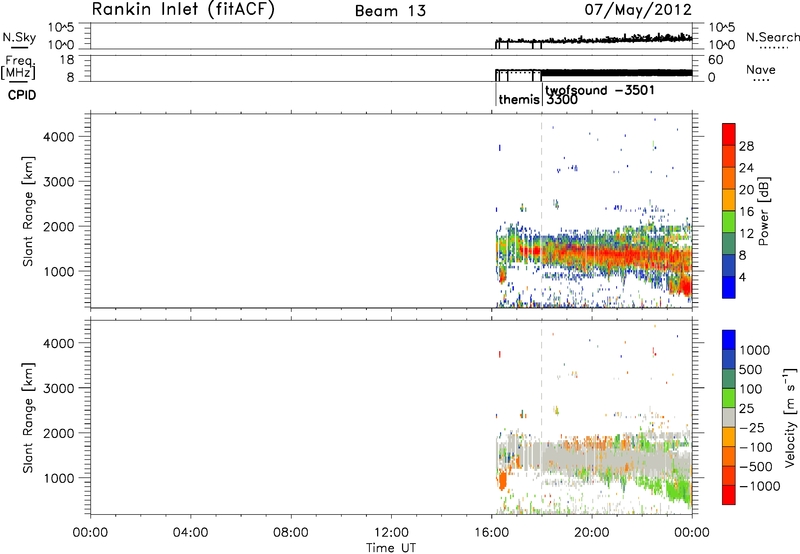Click the "Time UT" axis title

pos(391,548)
